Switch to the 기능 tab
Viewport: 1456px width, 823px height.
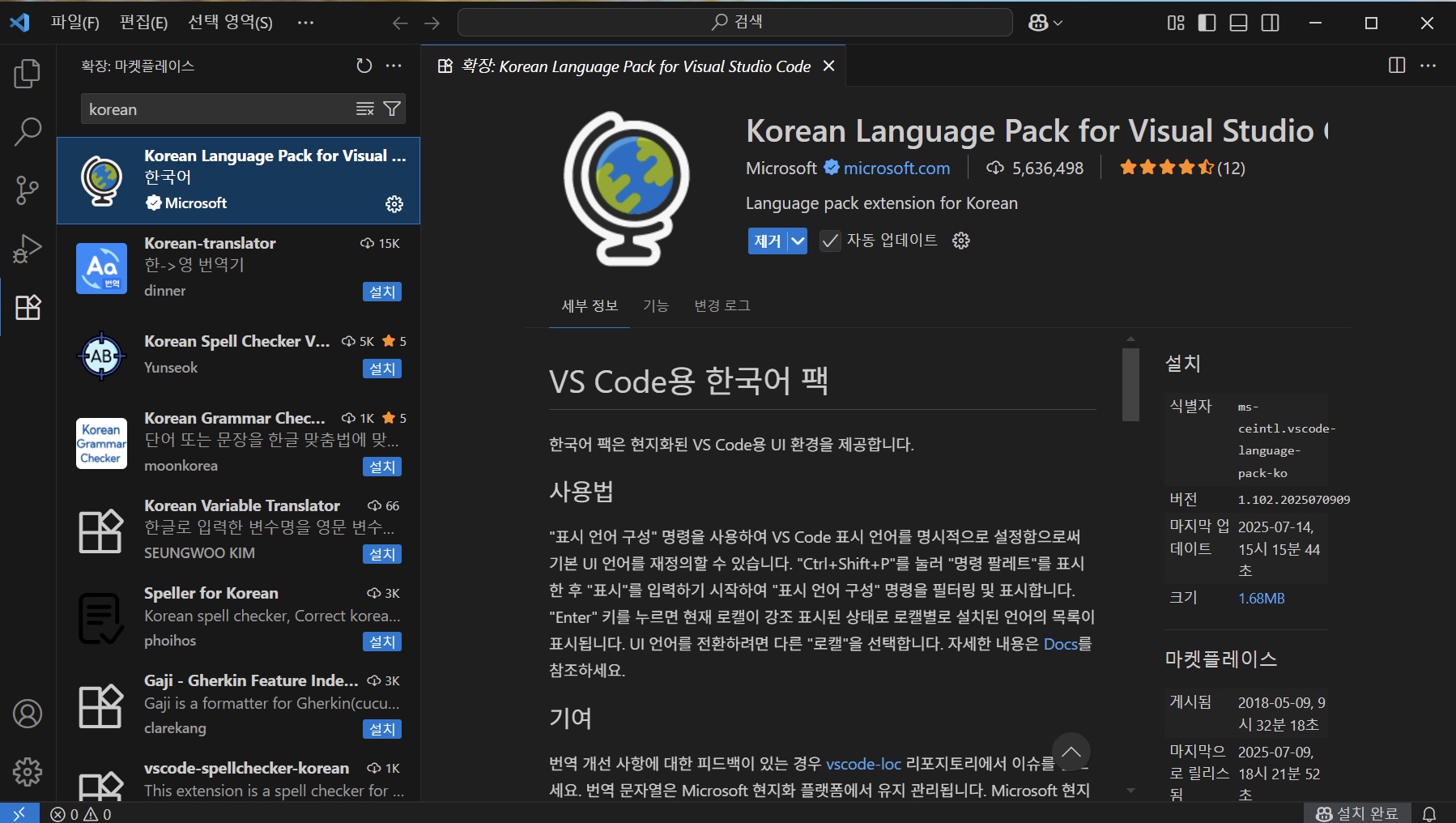[x=656, y=306]
